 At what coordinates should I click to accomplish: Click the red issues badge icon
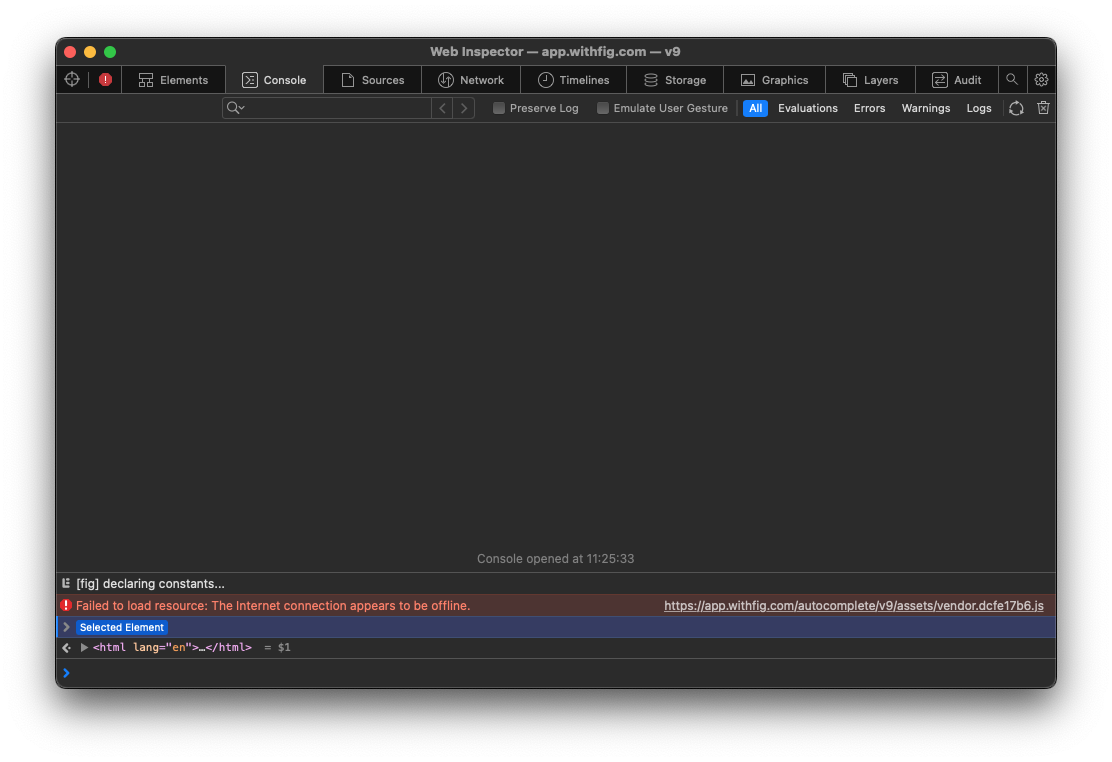pyautogui.click(x=105, y=79)
